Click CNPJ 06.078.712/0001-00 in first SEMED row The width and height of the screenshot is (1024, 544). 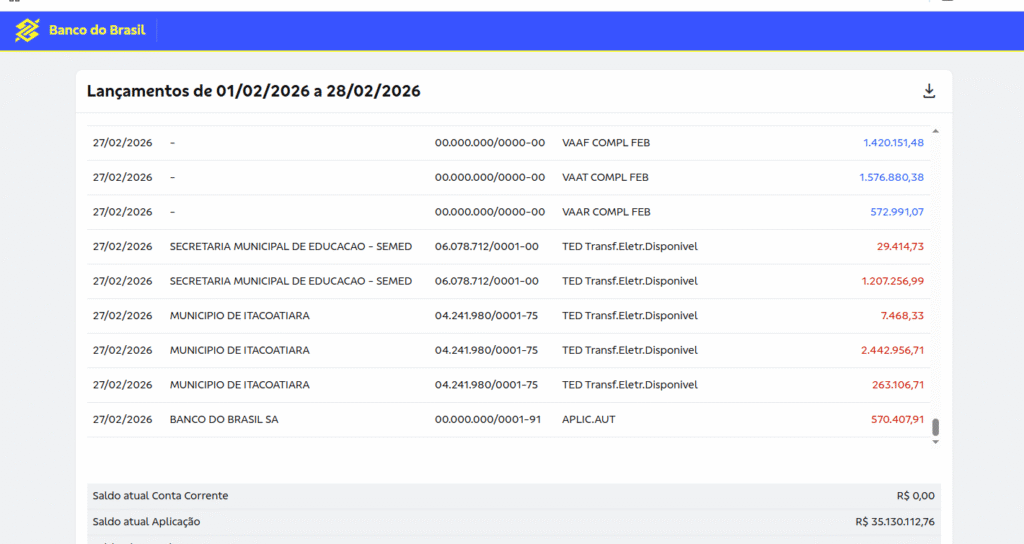(487, 247)
